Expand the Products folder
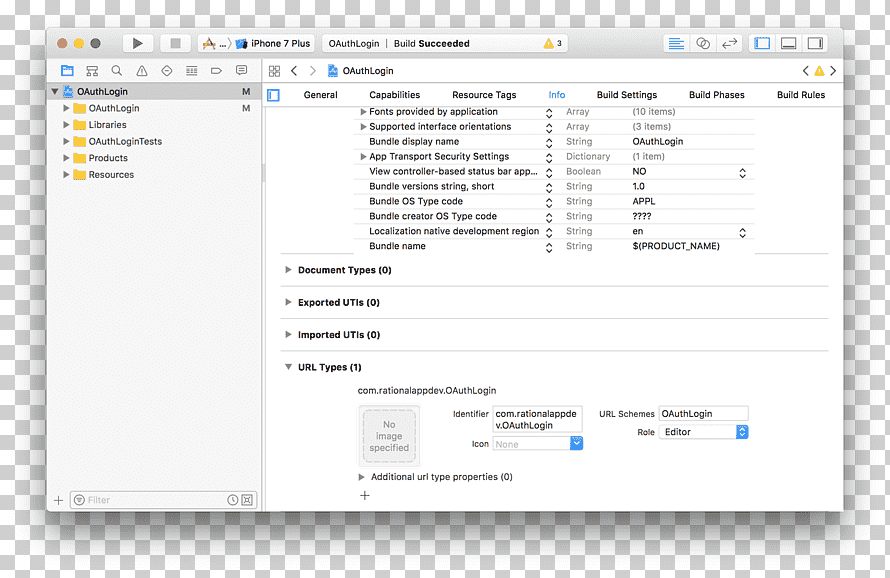The width and height of the screenshot is (890, 578). (x=66, y=157)
